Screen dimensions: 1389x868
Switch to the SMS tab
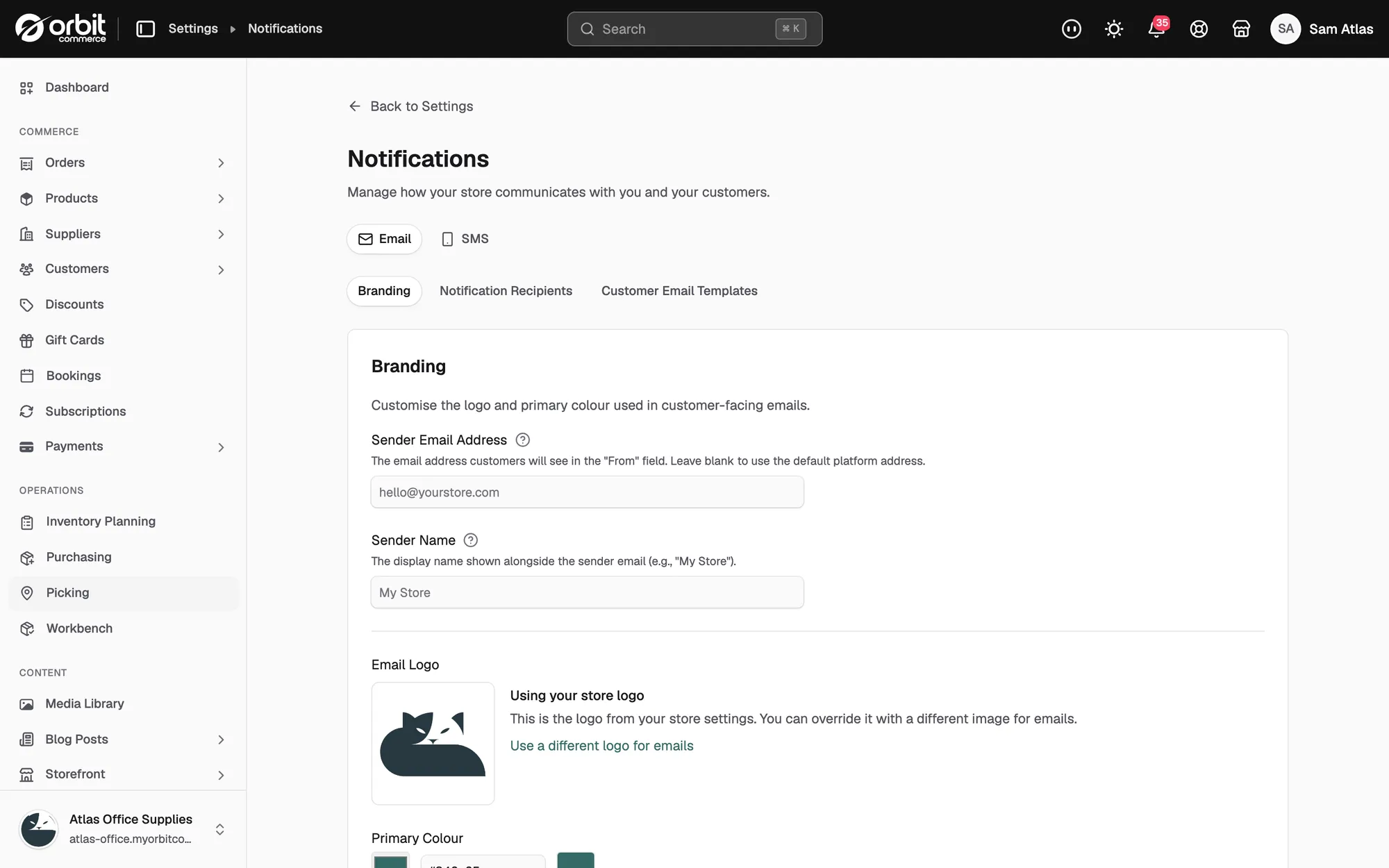(x=465, y=239)
